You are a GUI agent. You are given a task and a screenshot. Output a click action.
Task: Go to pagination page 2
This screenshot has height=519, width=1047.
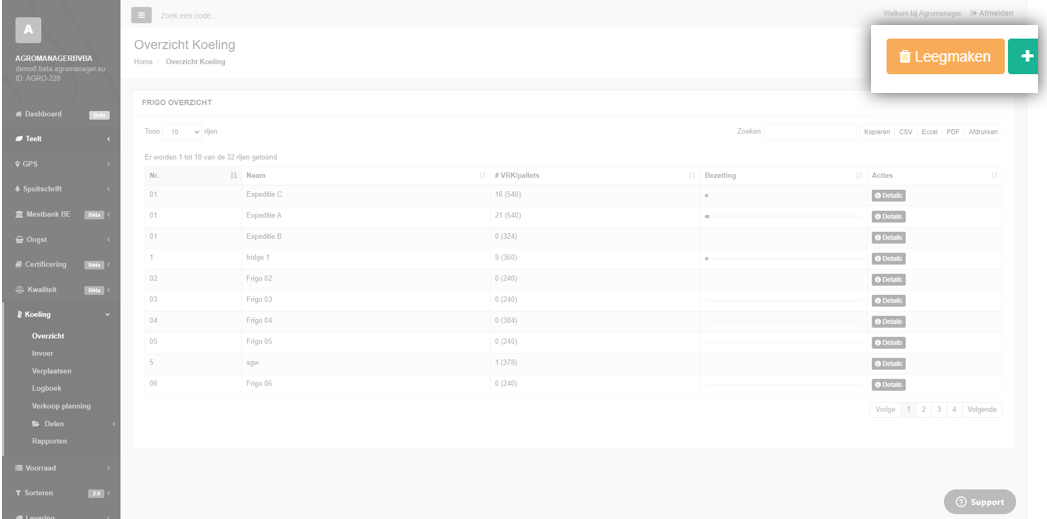pos(923,409)
